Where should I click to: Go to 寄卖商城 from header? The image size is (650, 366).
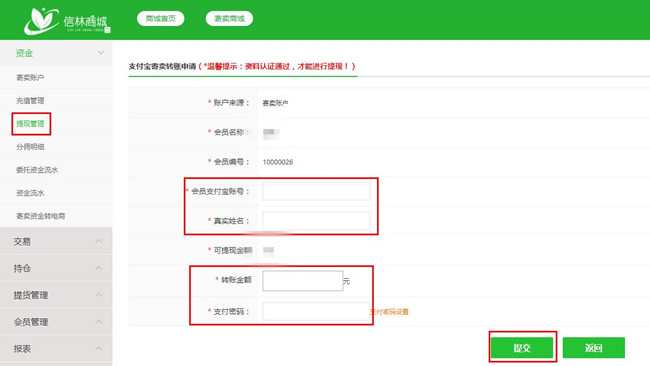[229, 19]
